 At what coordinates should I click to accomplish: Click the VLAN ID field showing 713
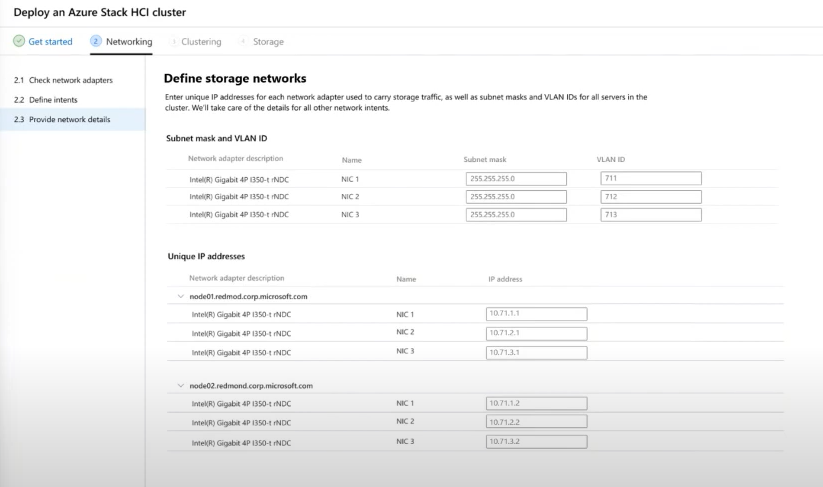point(651,215)
